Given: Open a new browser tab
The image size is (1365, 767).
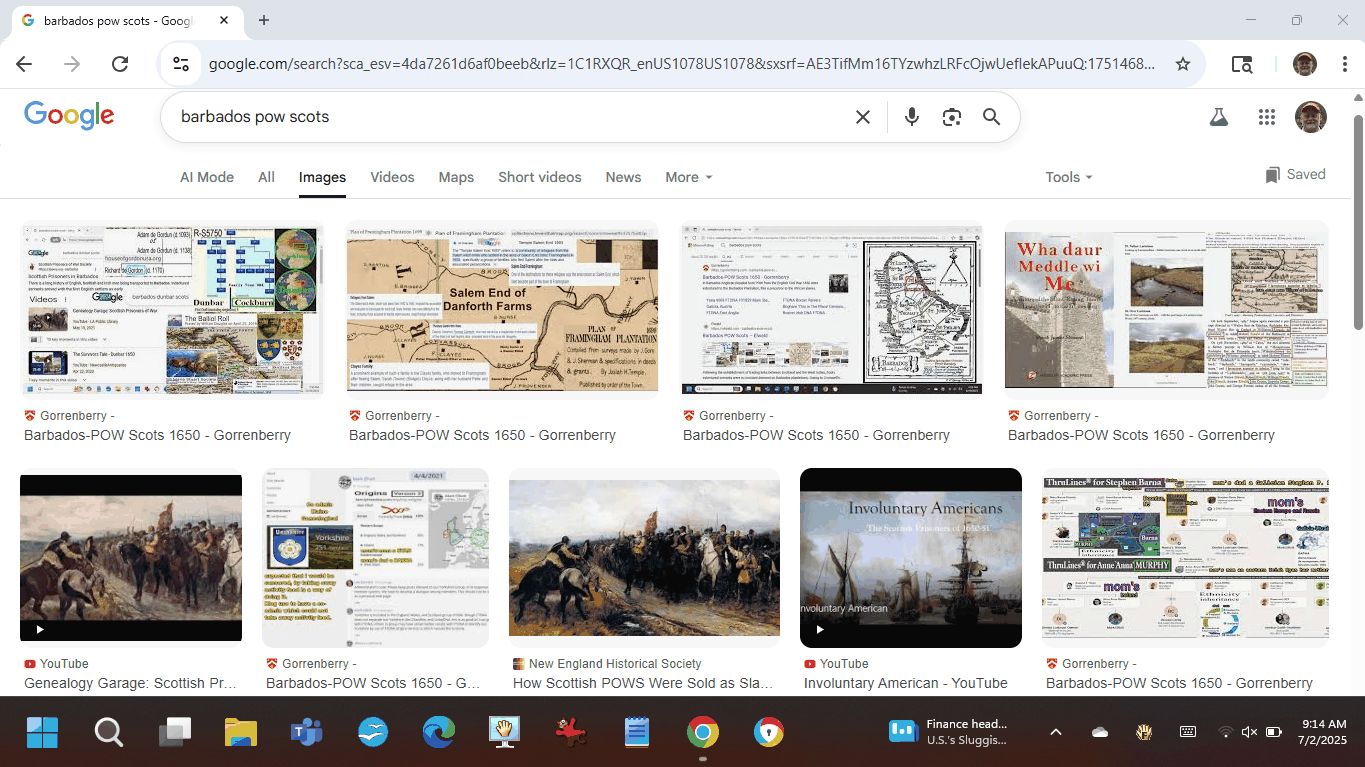Looking at the screenshot, I should pos(264,20).
